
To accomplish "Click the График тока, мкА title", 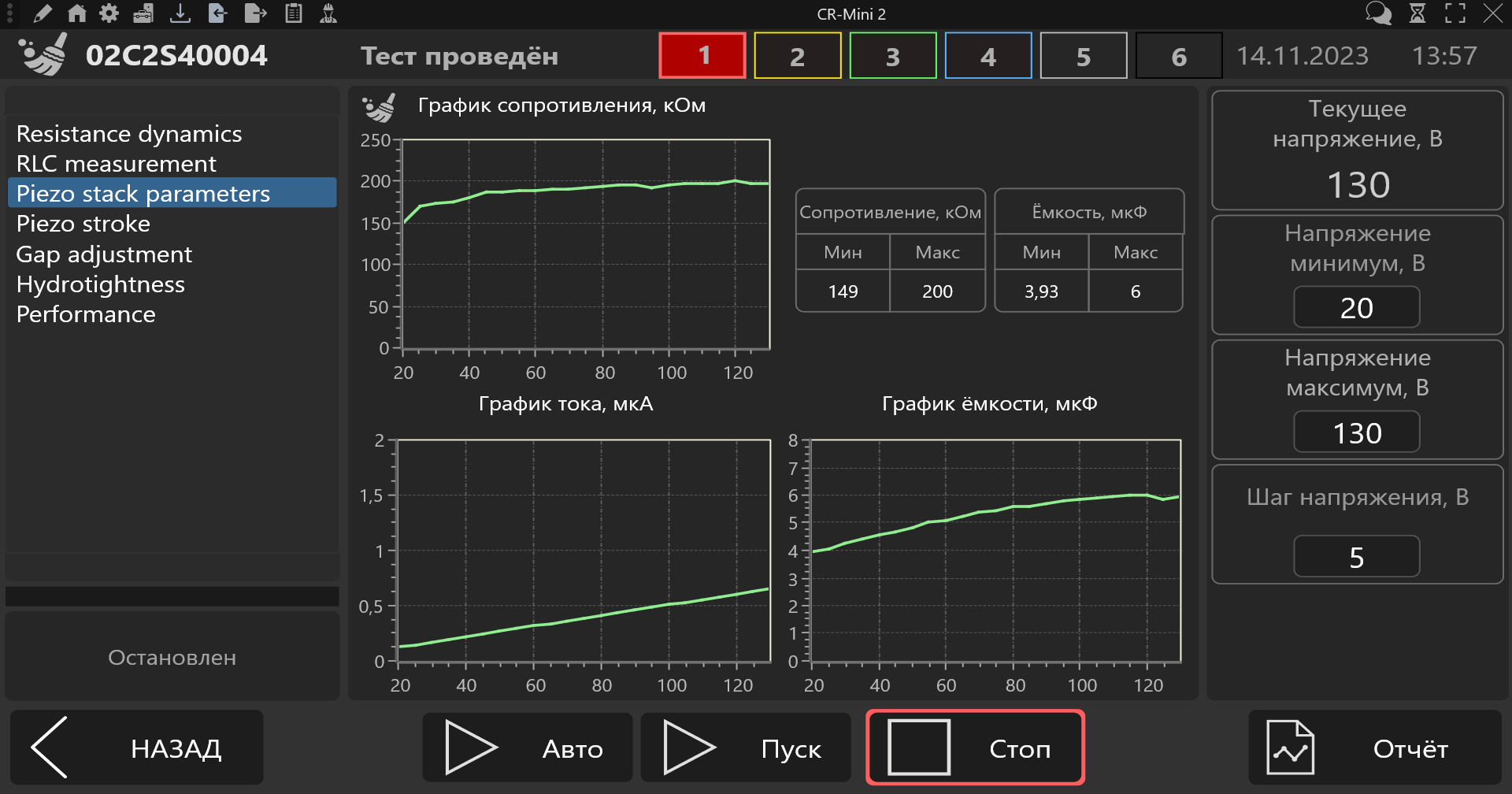I will tap(565, 404).
